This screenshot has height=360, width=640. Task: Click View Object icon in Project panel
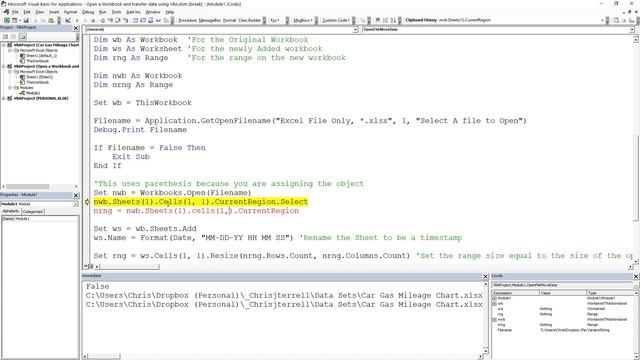(x=13, y=36)
